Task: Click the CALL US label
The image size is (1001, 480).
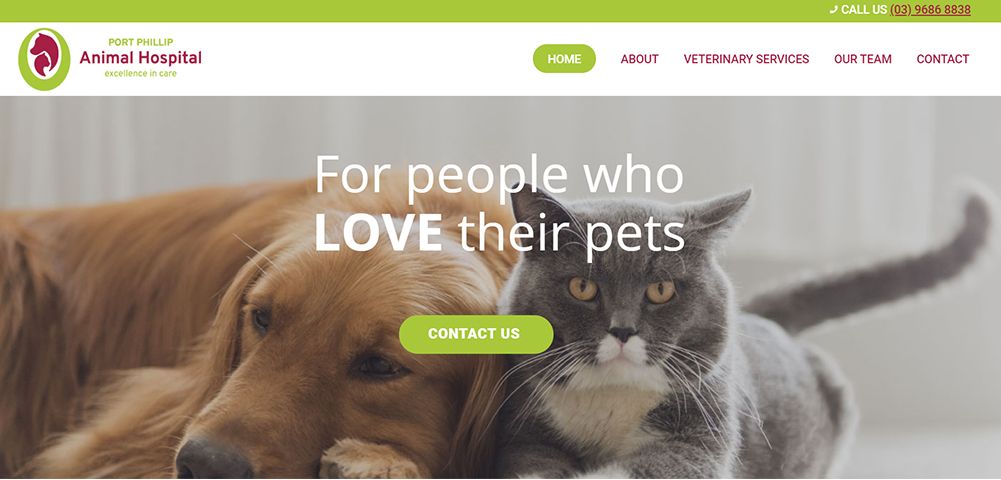Action: point(864,10)
